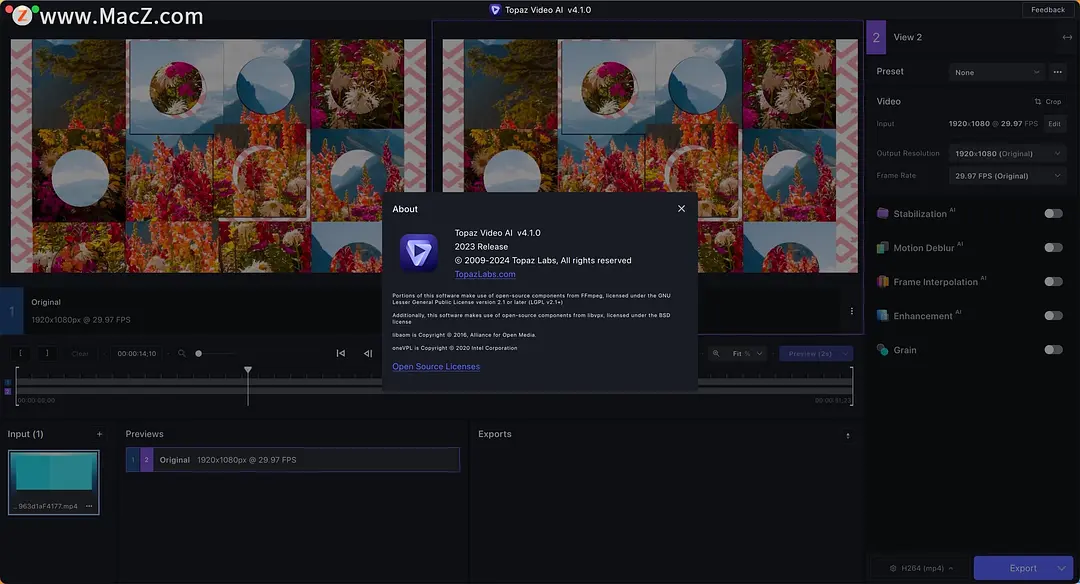Select the view 1 number badge

coord(12,311)
